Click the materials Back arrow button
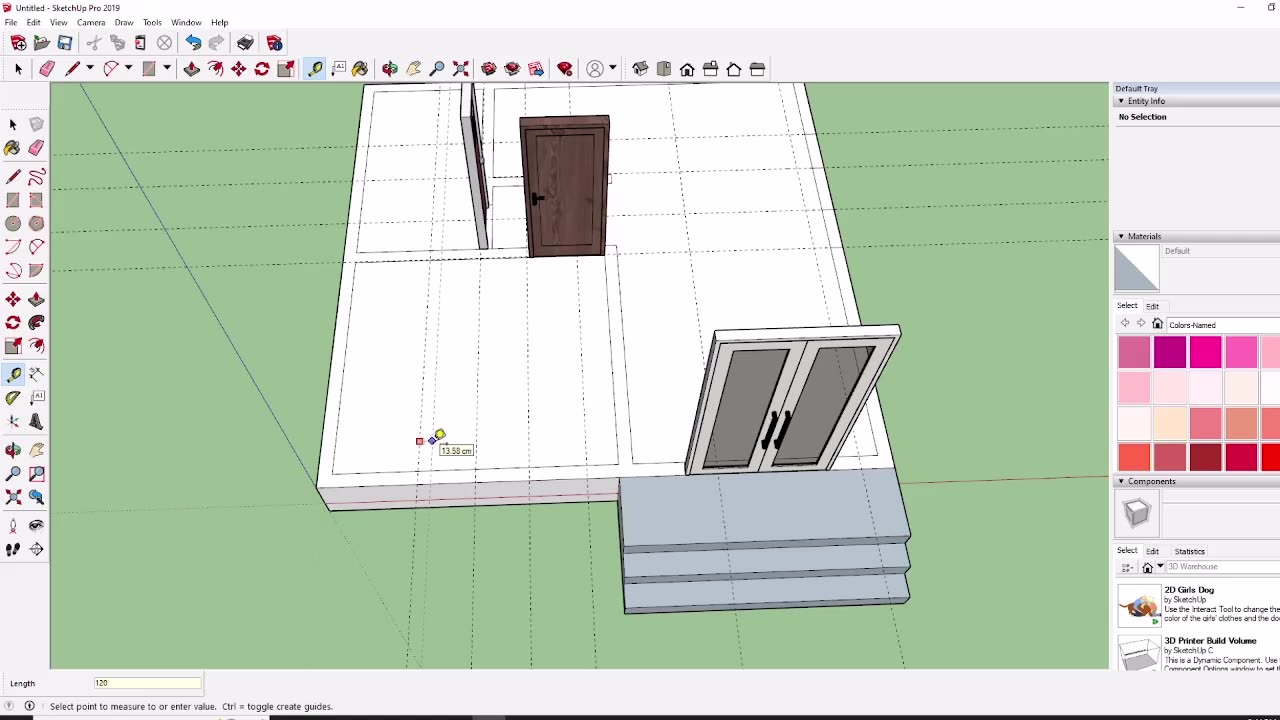The width and height of the screenshot is (1280, 720). coord(1125,324)
